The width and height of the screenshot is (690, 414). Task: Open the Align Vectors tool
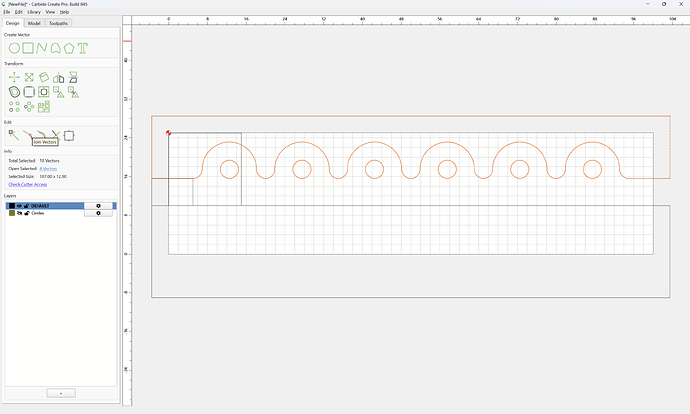59,92
